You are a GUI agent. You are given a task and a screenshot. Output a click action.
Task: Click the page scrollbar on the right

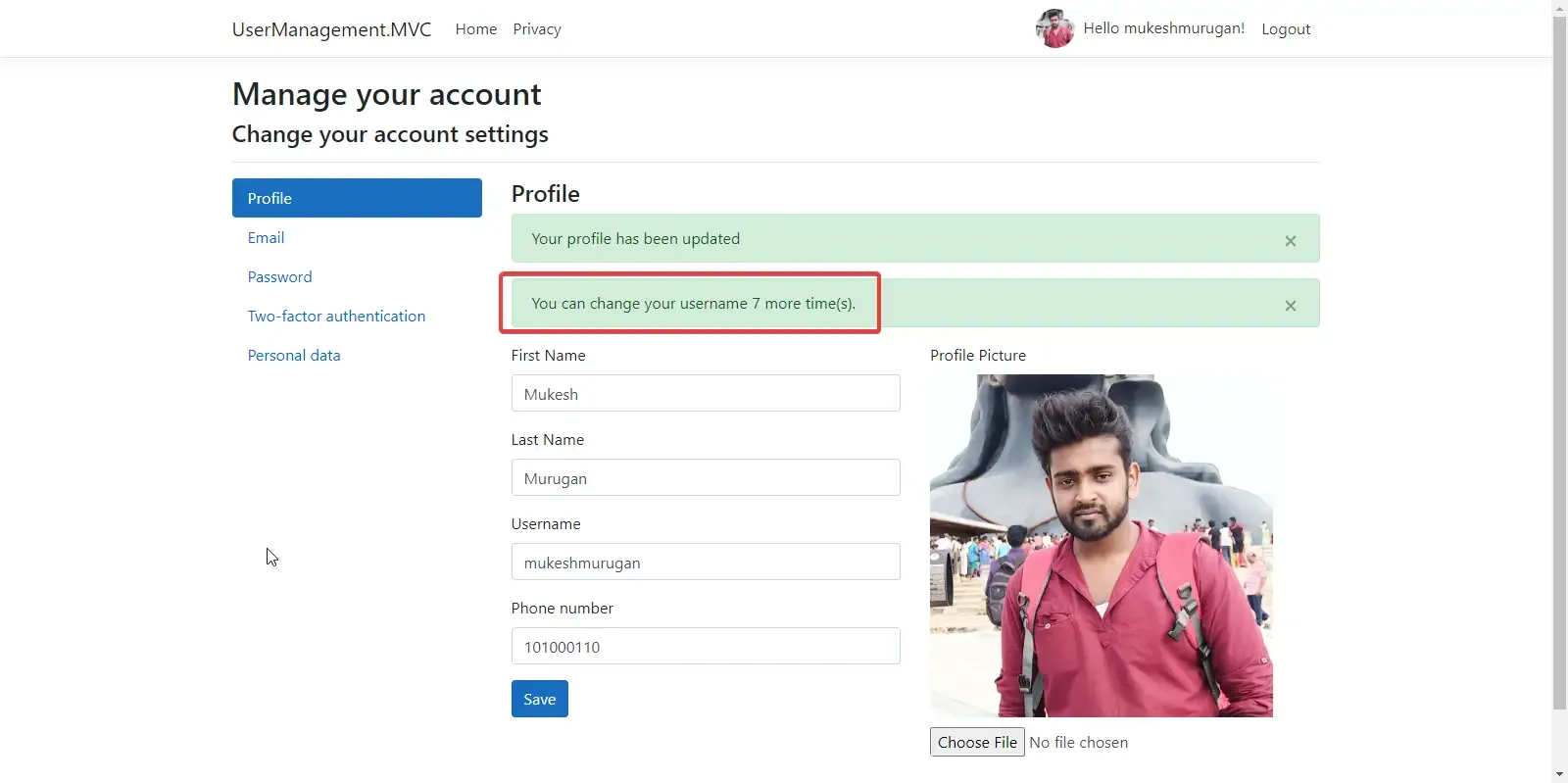tap(1559, 392)
